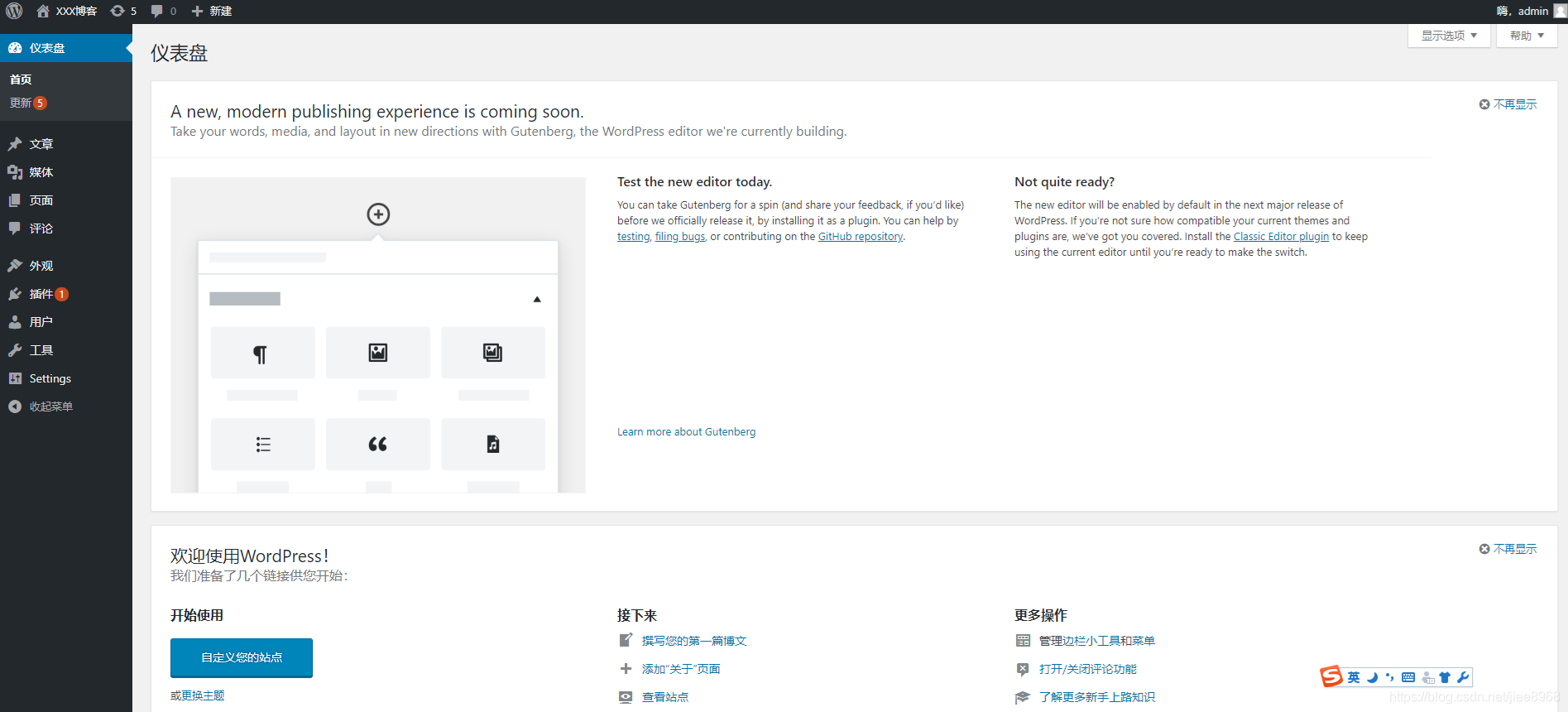The image size is (1568, 712).
Task: Follow the filing bugs link
Action: click(x=680, y=237)
